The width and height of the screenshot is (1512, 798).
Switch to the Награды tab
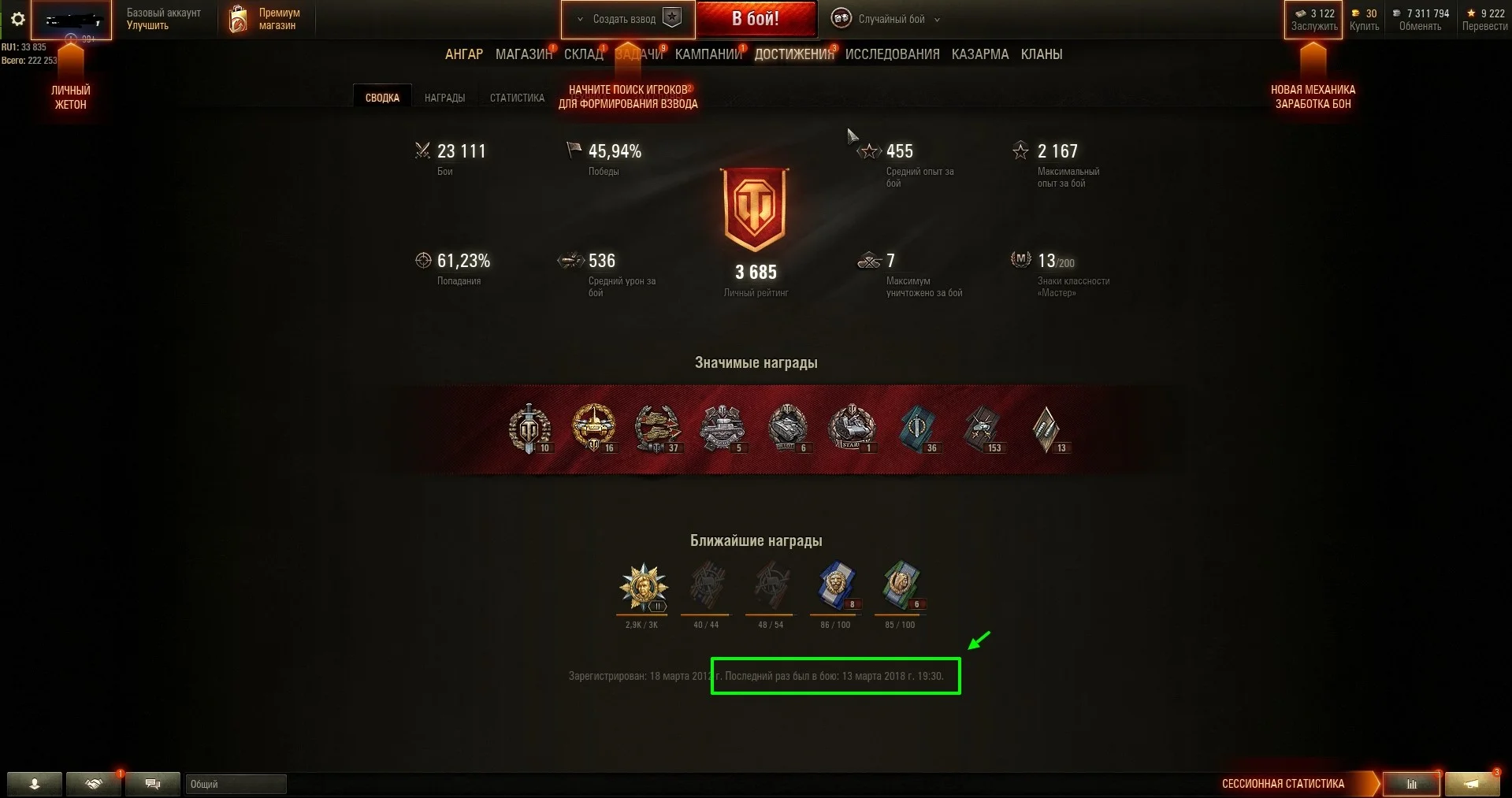[444, 98]
